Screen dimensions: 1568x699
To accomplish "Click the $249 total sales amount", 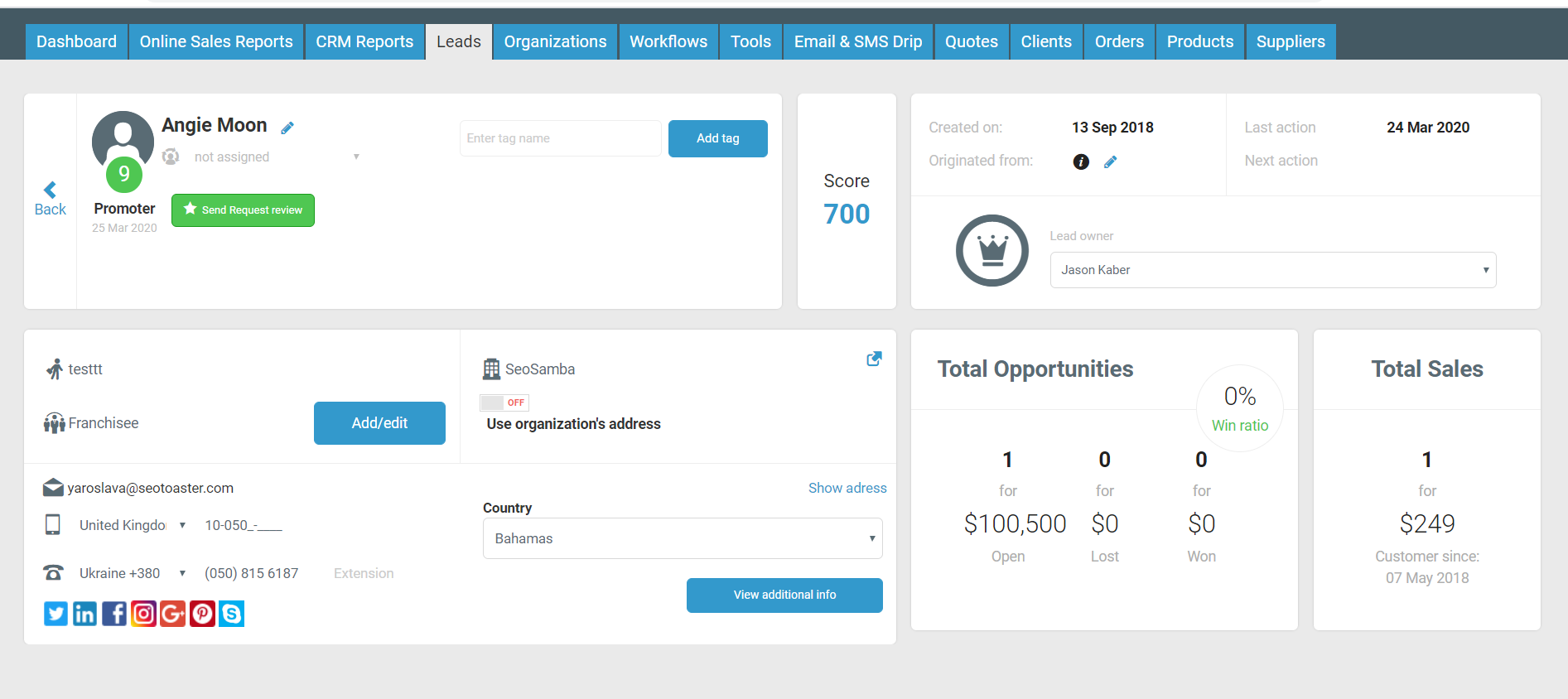I will [x=1427, y=523].
